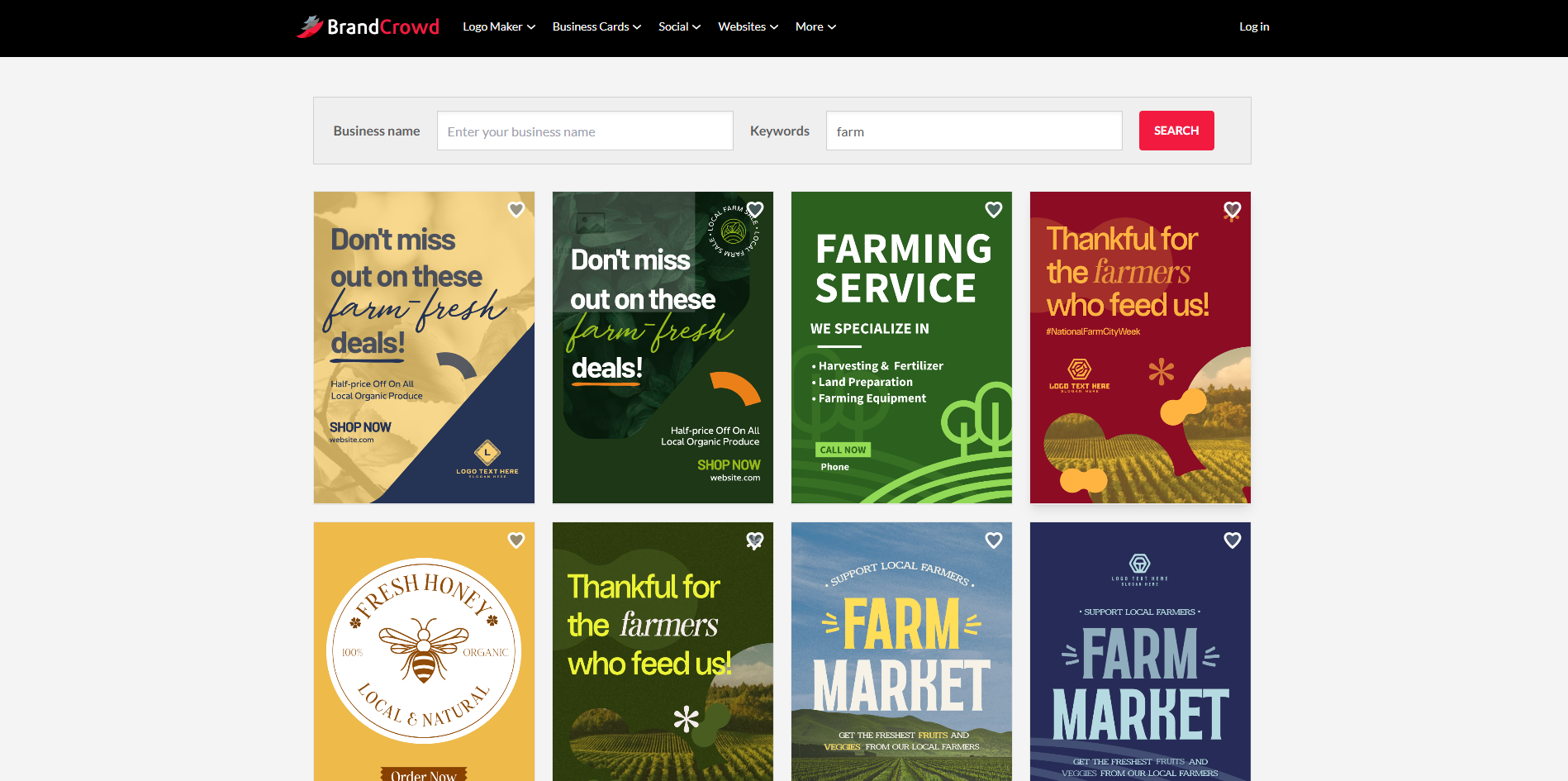Screen dimensions: 1568x781
Task: Click the heart on the dark navy Farm Market template
Action: click(1232, 540)
